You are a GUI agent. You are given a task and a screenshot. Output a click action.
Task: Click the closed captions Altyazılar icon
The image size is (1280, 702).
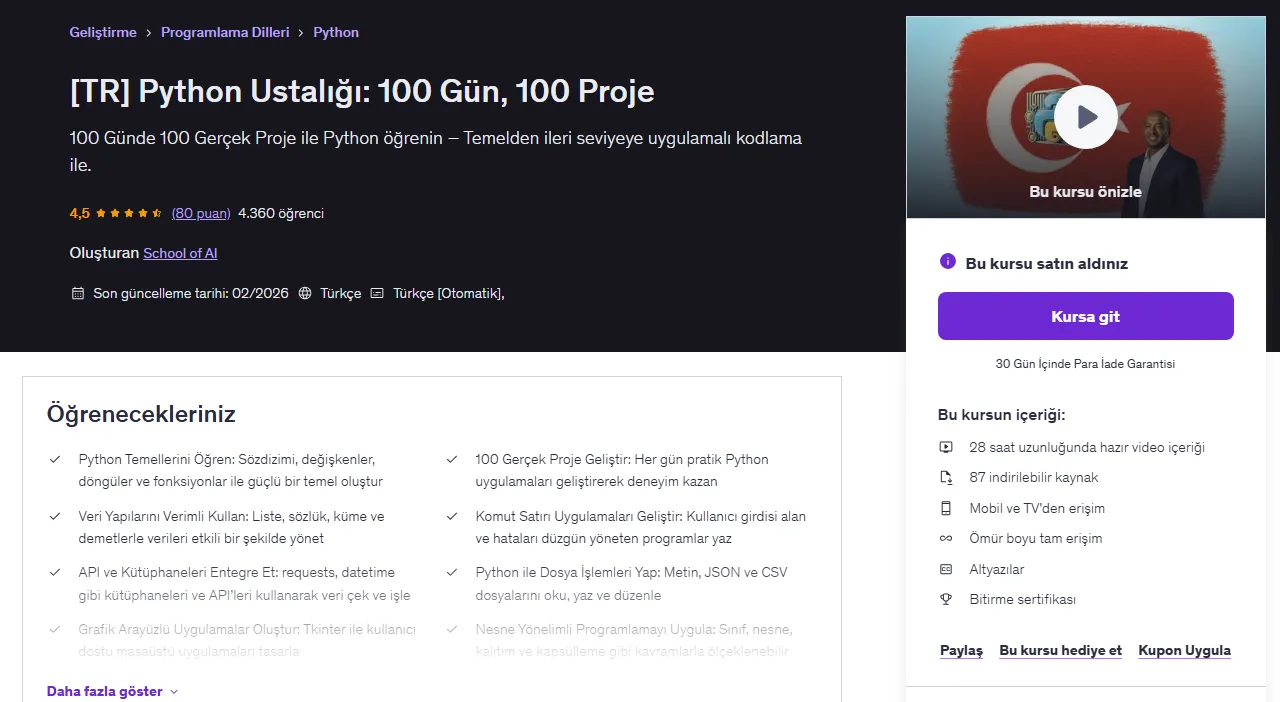point(946,569)
